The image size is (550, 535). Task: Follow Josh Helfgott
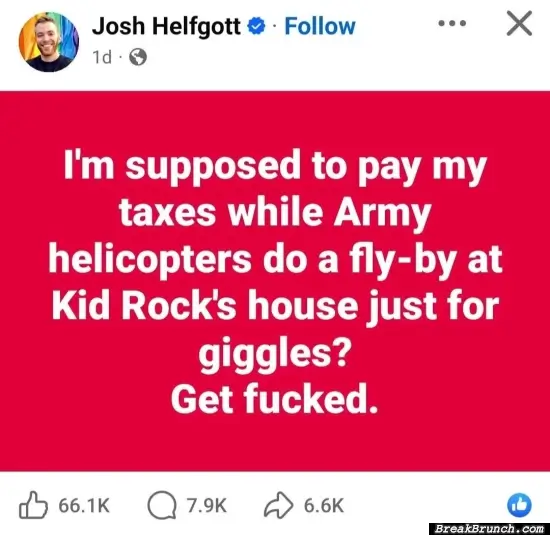pos(320,27)
